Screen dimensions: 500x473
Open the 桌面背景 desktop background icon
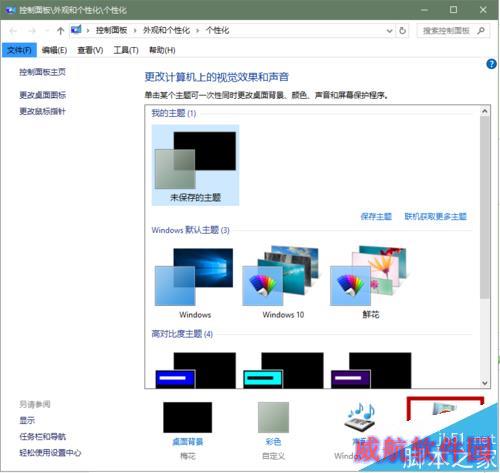(x=188, y=418)
